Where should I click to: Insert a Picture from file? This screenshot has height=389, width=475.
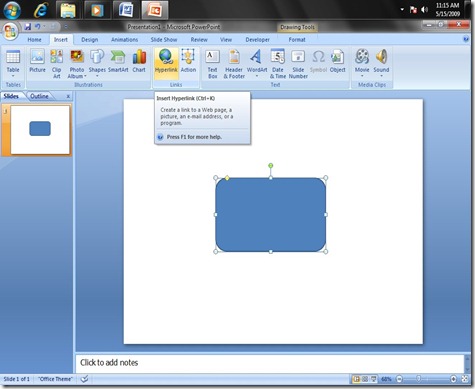tap(37, 61)
